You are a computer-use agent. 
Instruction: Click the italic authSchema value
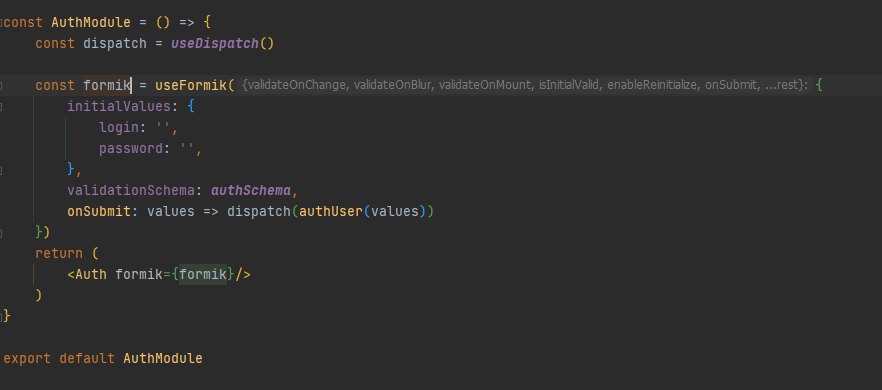pos(250,191)
